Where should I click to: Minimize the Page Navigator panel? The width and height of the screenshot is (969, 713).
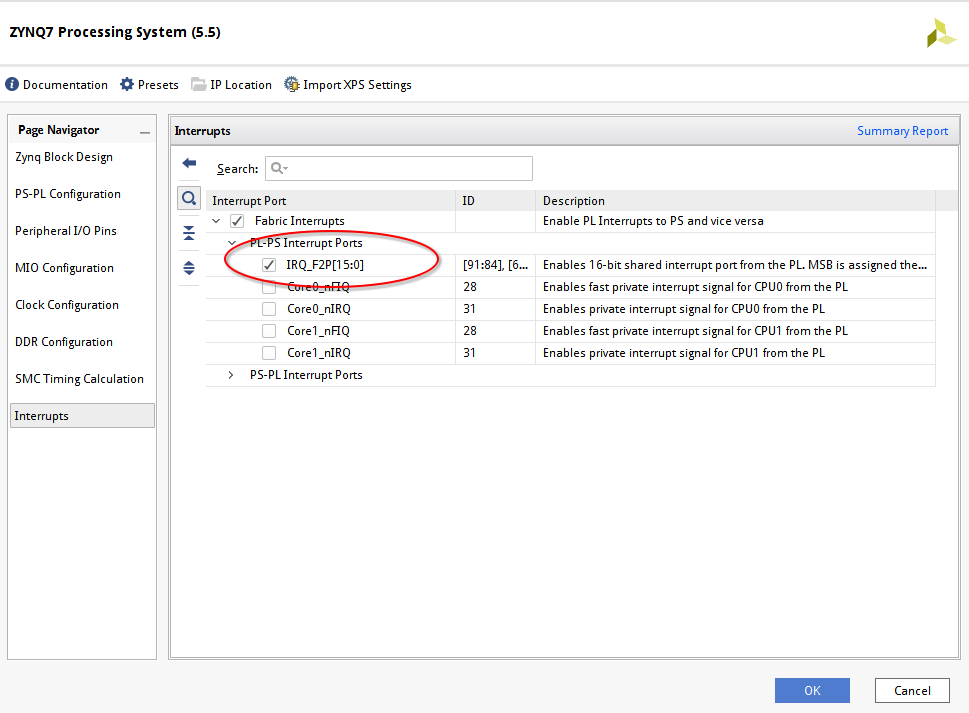tap(145, 132)
